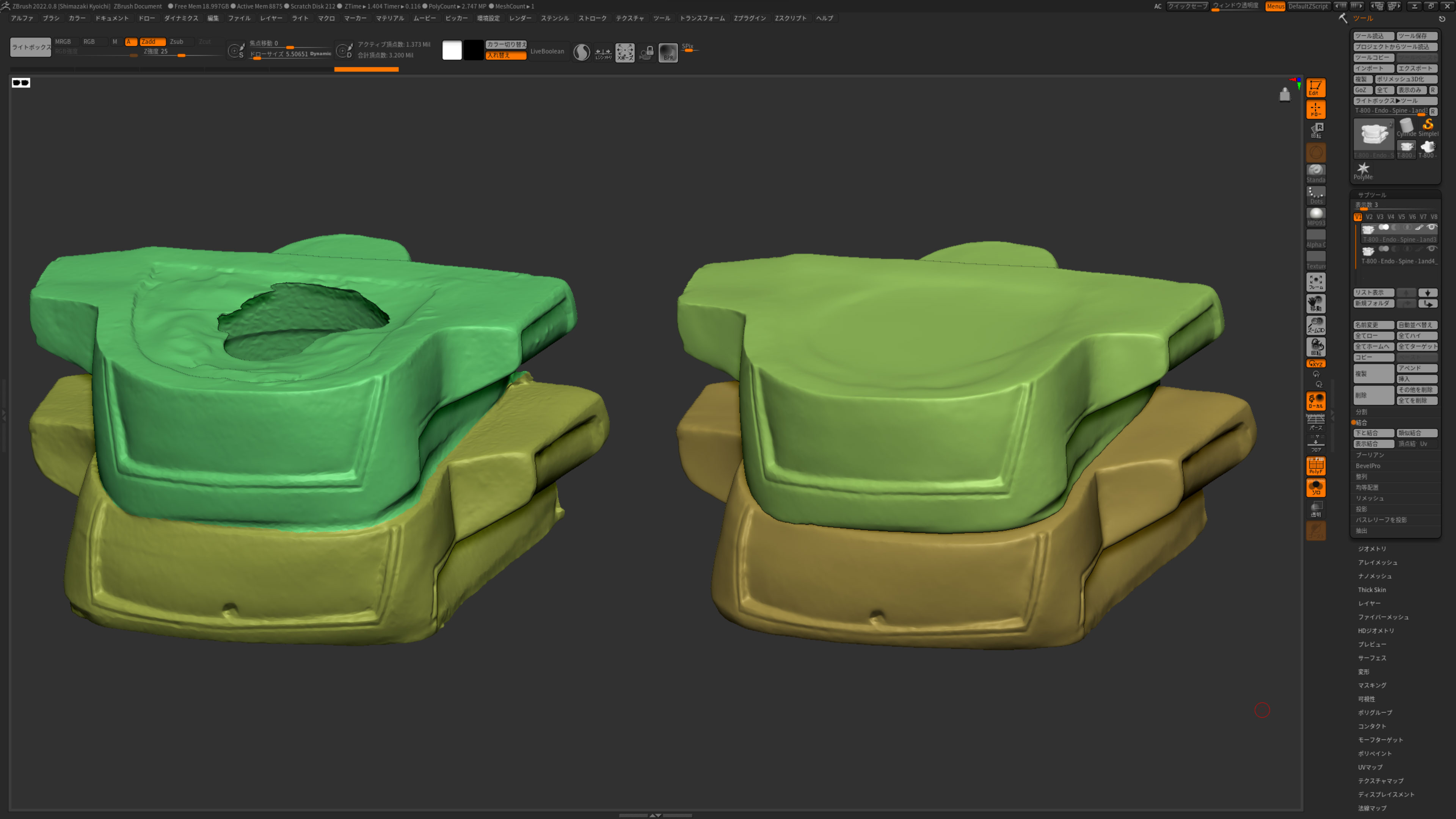Click the white main color swatch

452,50
